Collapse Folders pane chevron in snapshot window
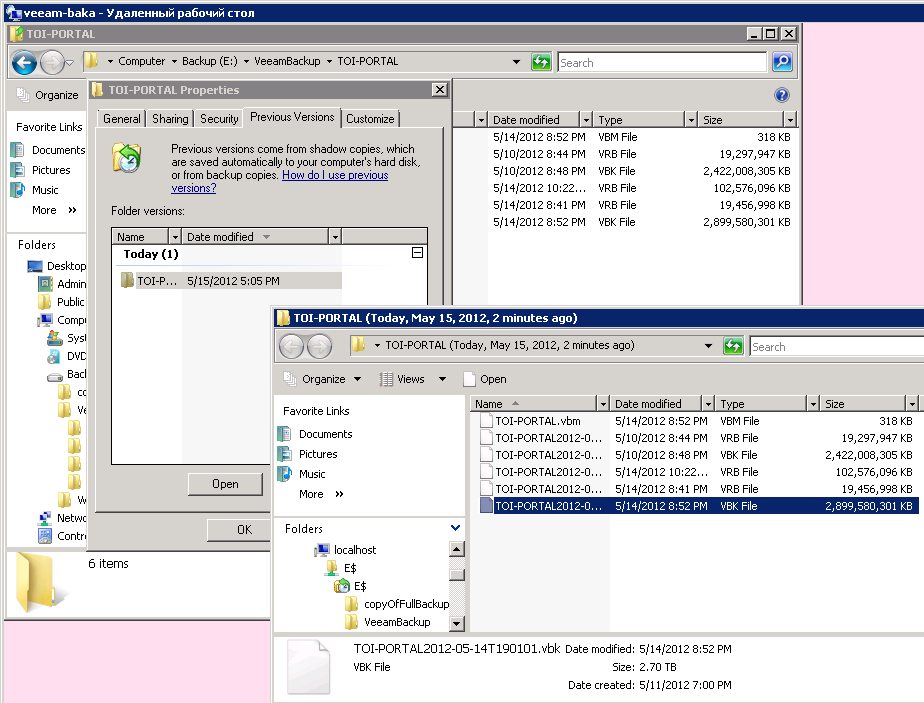 [x=456, y=528]
